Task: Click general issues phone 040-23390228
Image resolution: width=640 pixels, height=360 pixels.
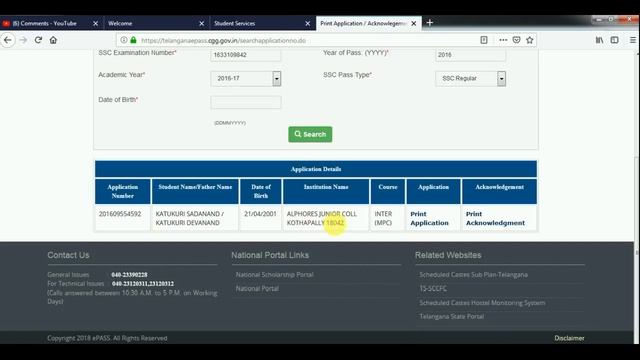Action: click(x=129, y=275)
